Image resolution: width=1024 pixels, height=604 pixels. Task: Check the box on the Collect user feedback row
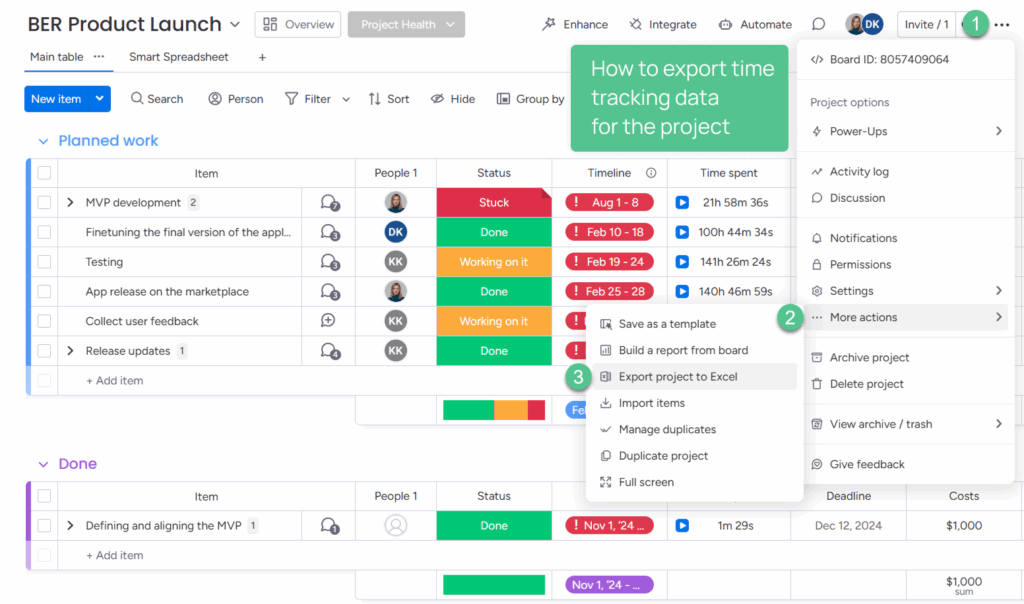[x=42, y=321]
